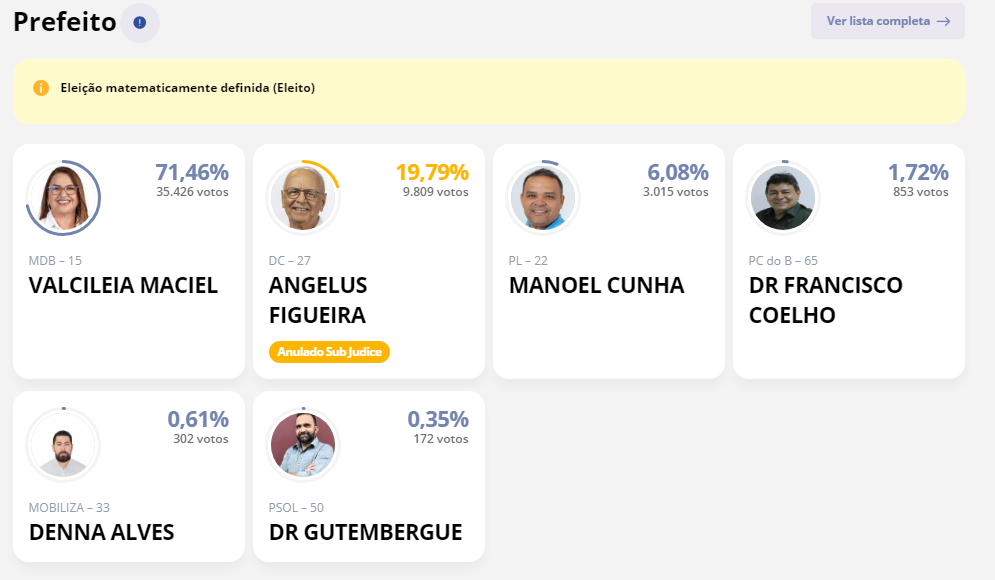Select the DR FRANCISCO COELHO name
The height and width of the screenshot is (580, 995).
pyautogui.click(x=825, y=300)
